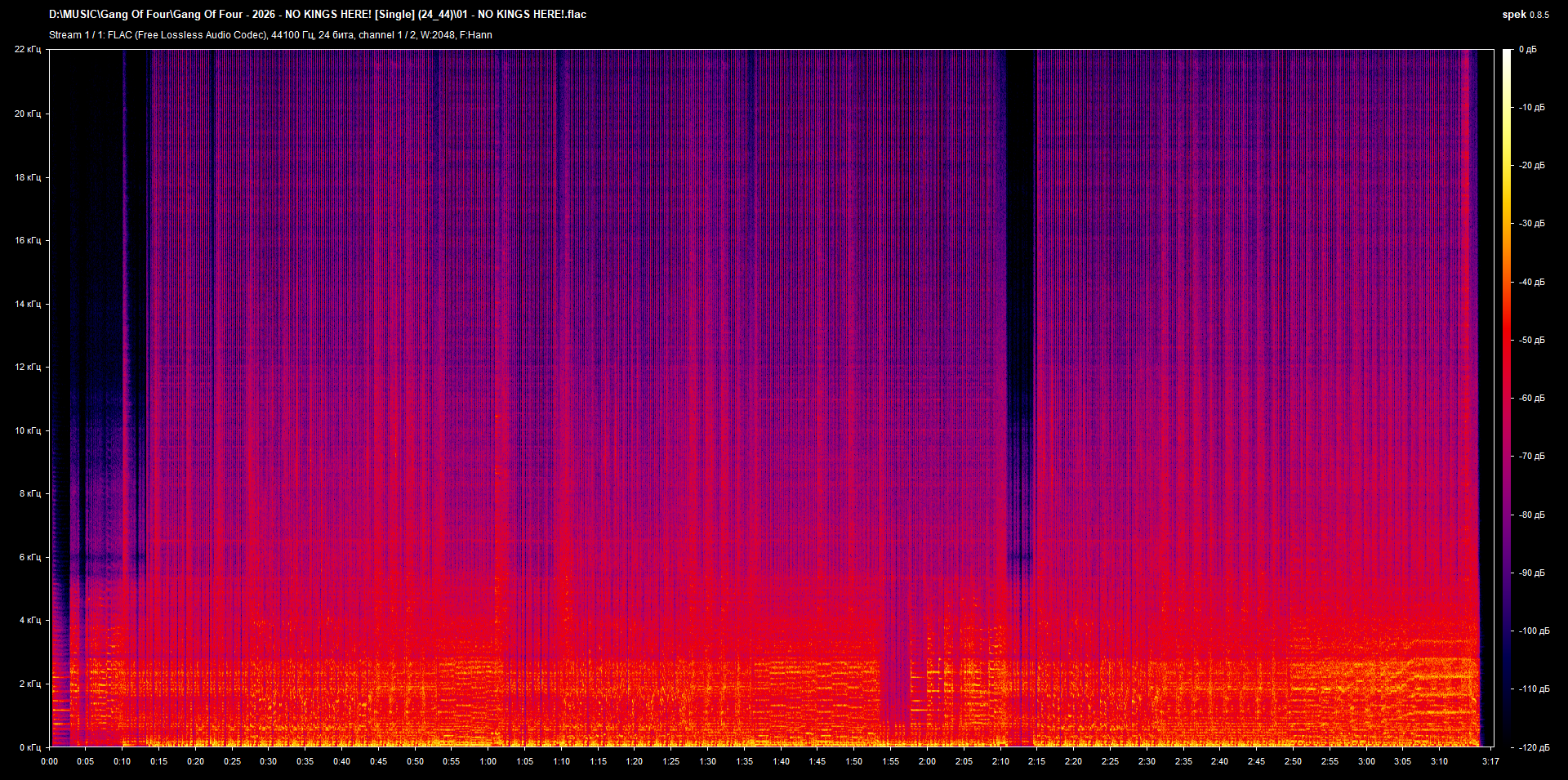Select the 4 кГц frequency axis label
This screenshot has width=1568, height=780.
click(29, 621)
